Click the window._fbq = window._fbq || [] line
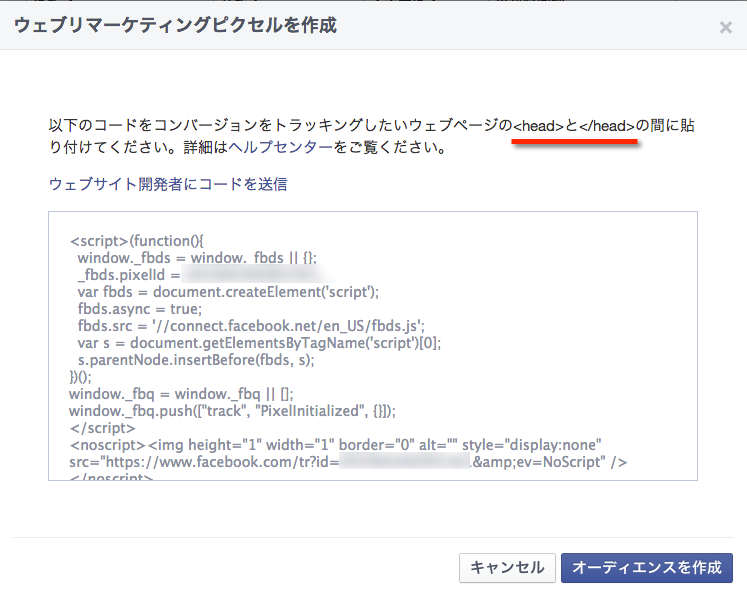Screen dimensions: 747x595 pyautogui.click(x=181, y=394)
